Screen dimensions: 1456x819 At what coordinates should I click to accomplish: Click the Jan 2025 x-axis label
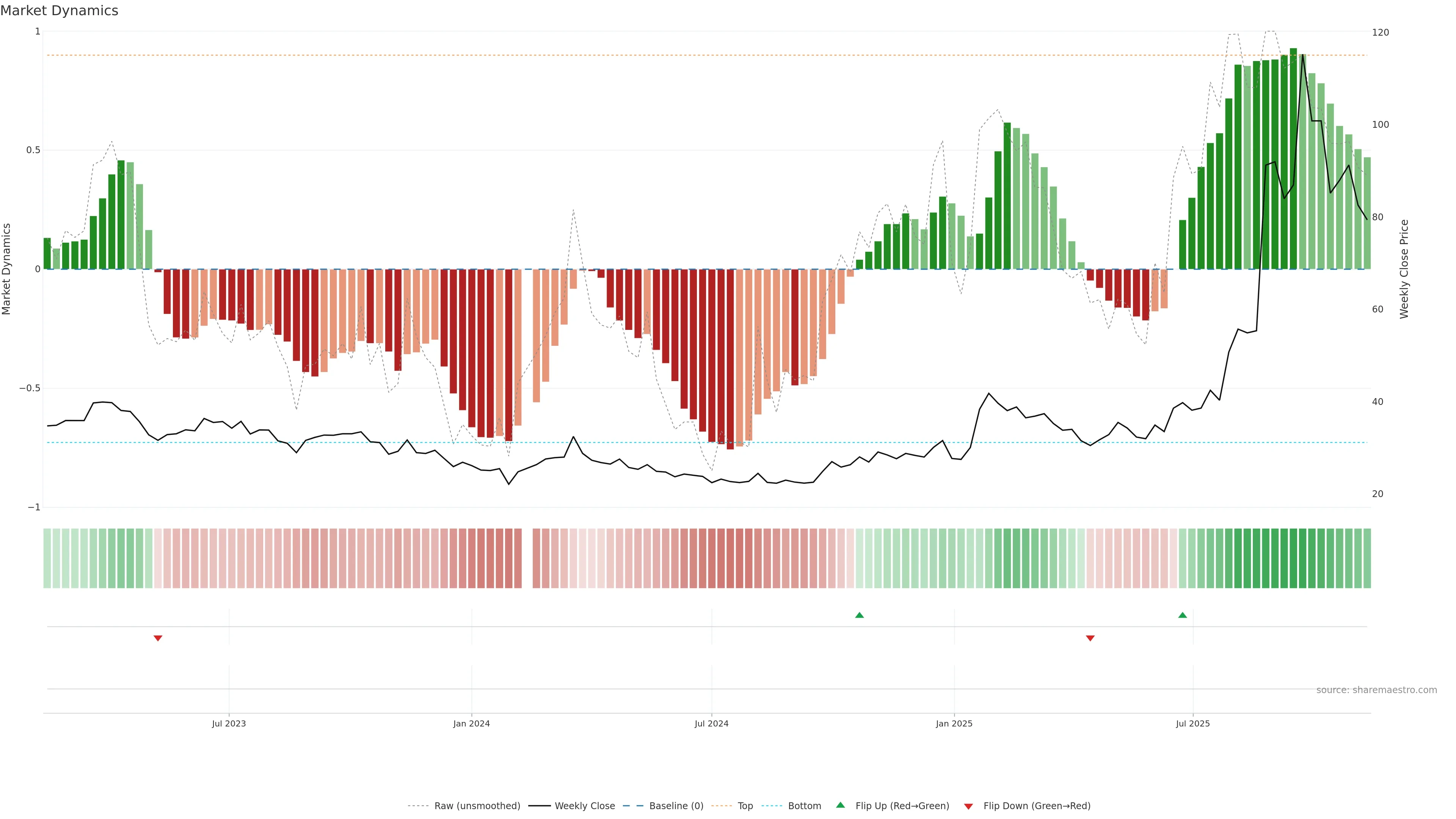coord(954,723)
